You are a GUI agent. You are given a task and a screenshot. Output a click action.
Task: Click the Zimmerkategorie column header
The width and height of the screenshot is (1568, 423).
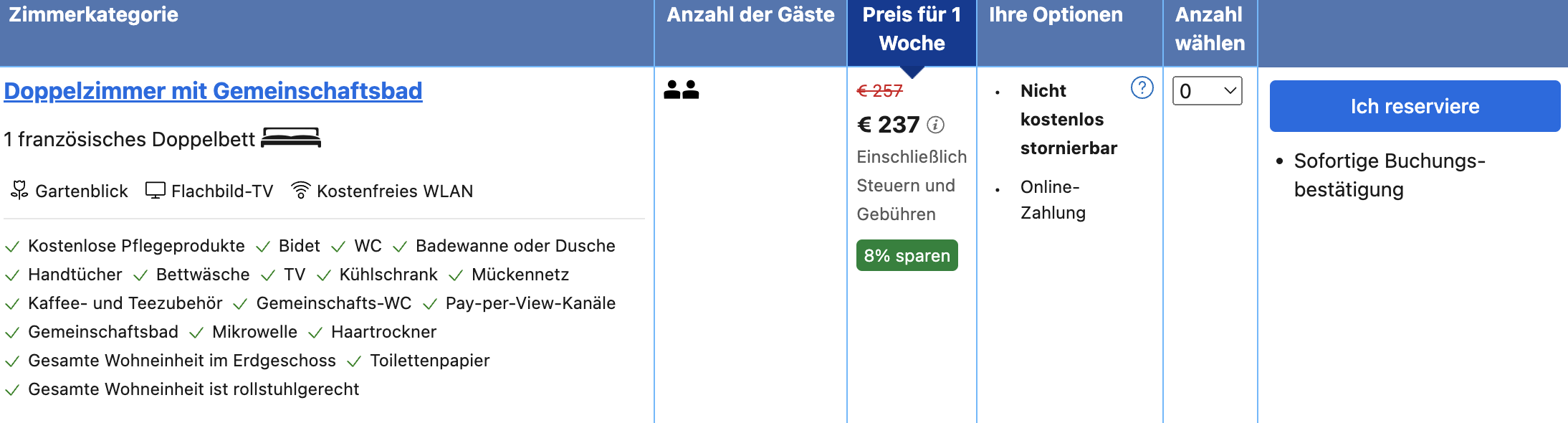pyautogui.click(x=93, y=14)
